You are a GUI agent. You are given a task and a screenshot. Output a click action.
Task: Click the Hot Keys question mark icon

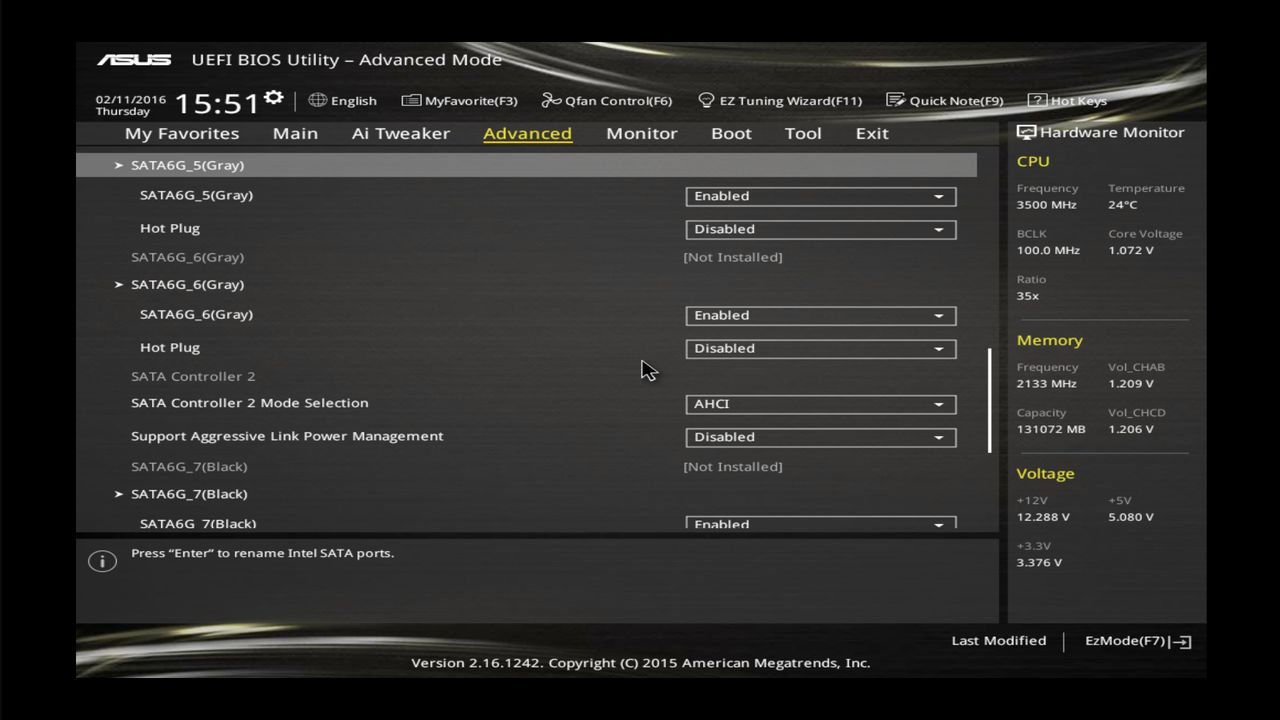click(x=1037, y=100)
